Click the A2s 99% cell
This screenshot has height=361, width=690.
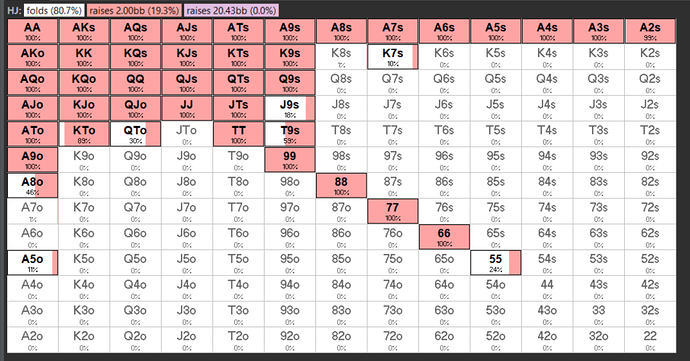650,31
